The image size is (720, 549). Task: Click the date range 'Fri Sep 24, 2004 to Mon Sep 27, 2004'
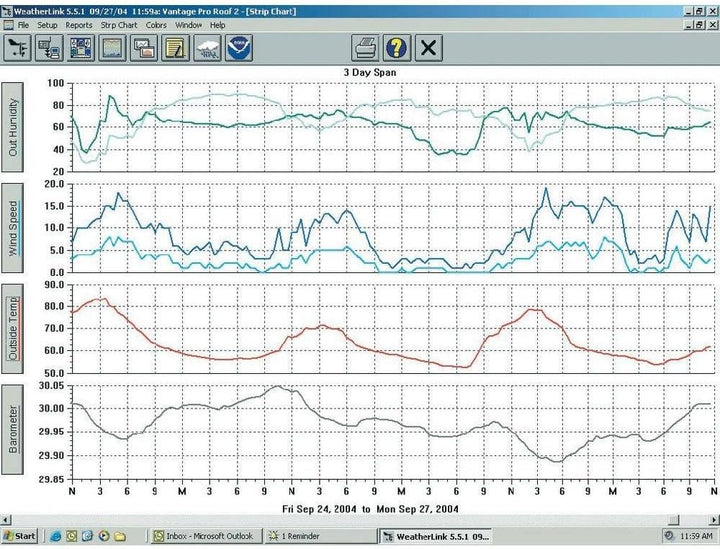click(x=370, y=509)
